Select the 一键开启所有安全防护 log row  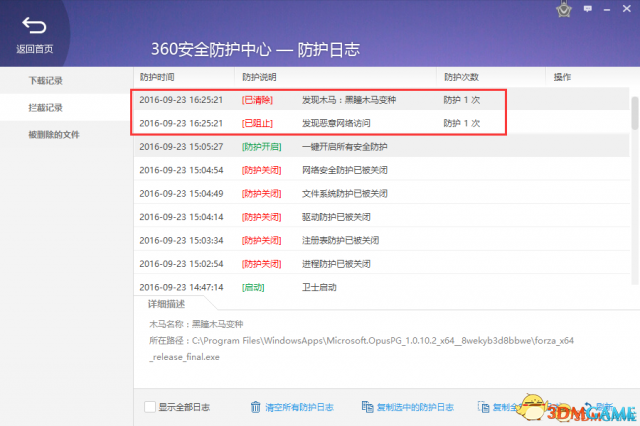tap(382, 146)
